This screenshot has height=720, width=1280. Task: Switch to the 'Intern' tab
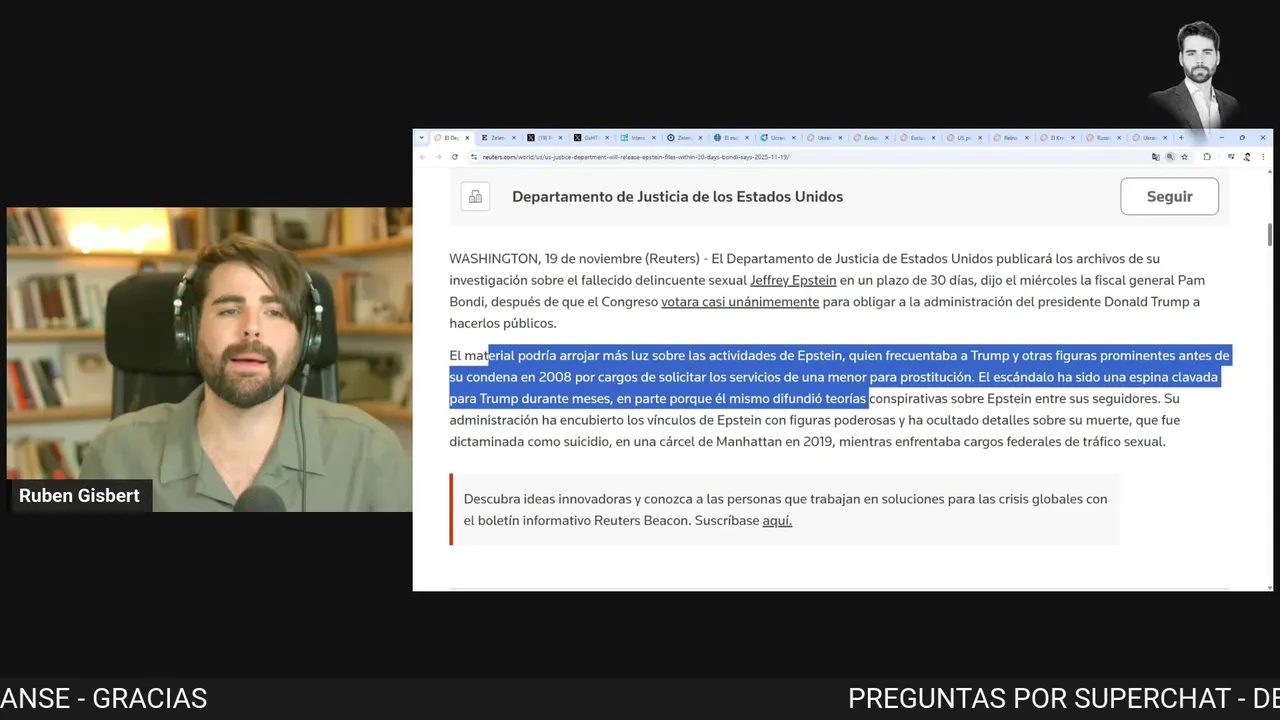pos(638,138)
